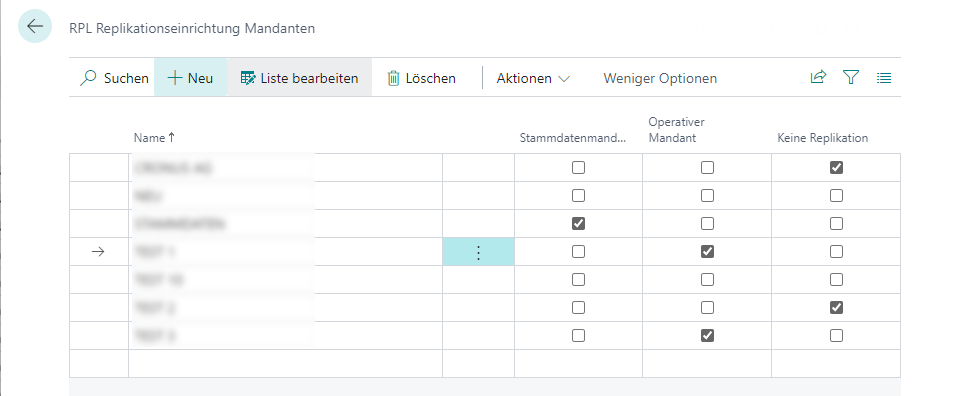Uncheck Operativer Mandant on selected row
The height and width of the screenshot is (396, 968).
[x=707, y=251]
